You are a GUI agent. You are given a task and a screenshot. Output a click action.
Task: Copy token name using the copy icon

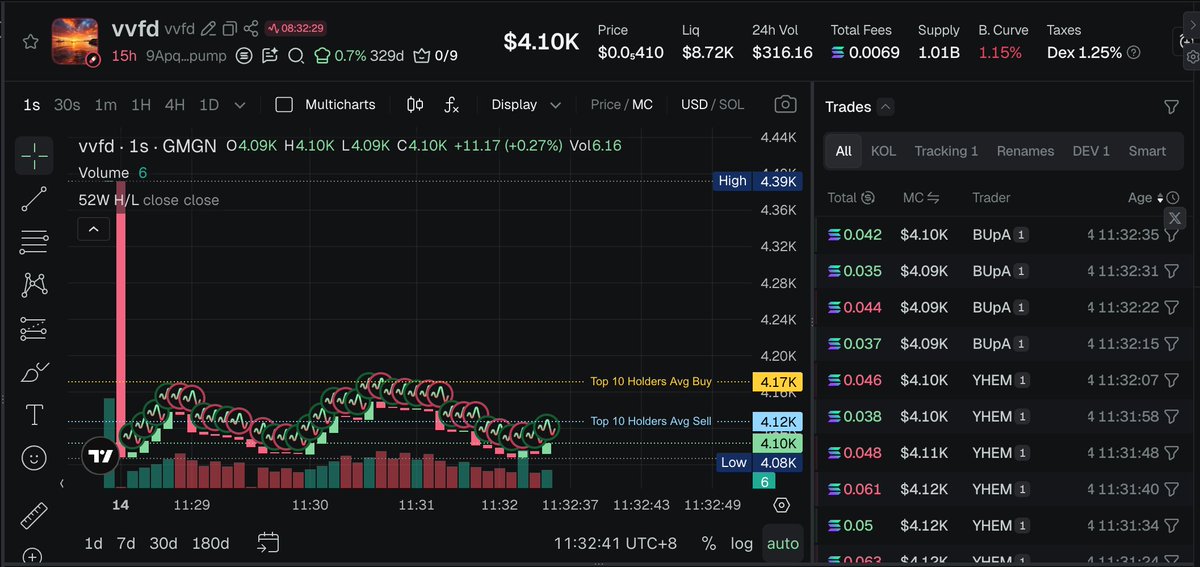click(230, 28)
